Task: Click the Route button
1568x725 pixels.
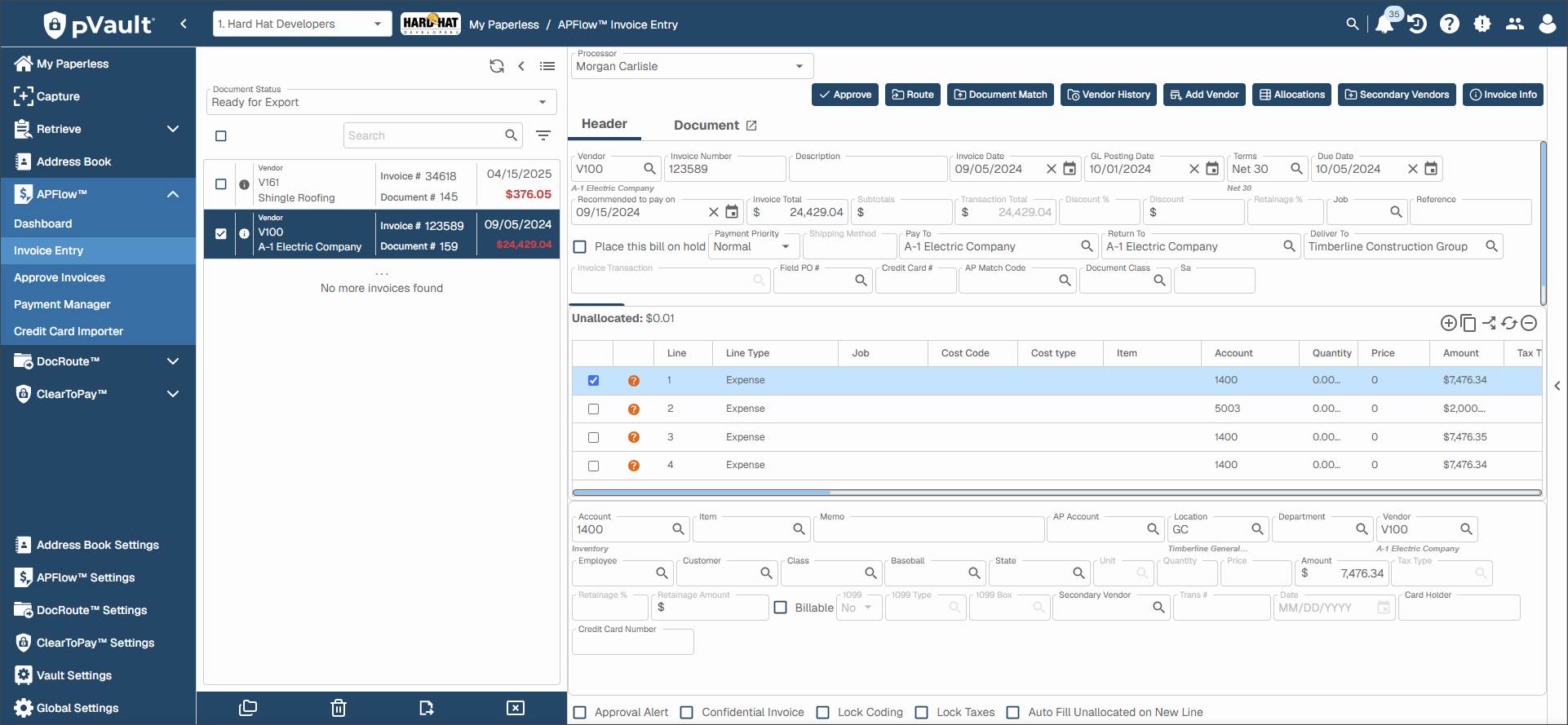Action: 913,95
